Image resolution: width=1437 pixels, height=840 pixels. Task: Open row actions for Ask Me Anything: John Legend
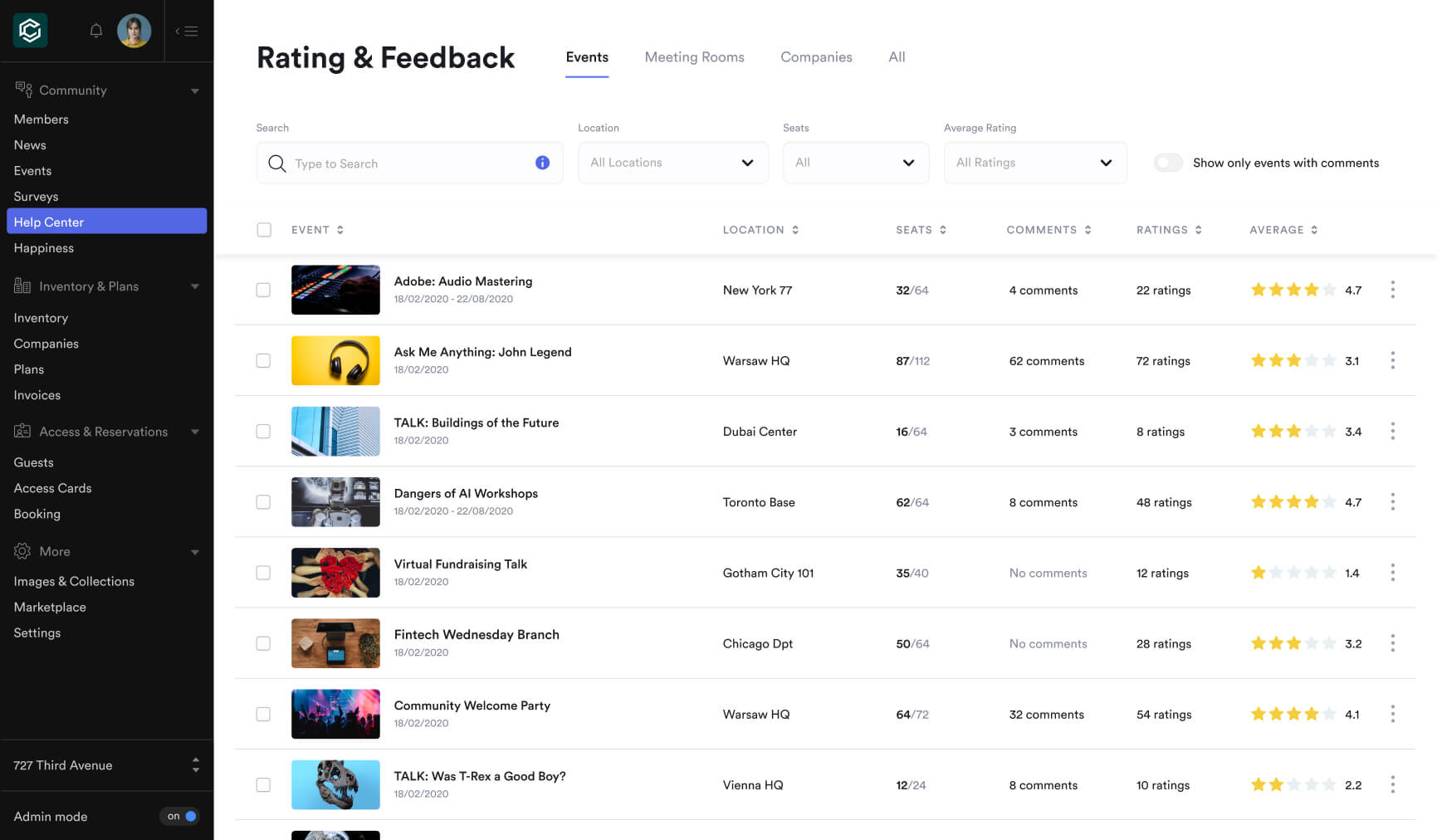pyautogui.click(x=1392, y=360)
